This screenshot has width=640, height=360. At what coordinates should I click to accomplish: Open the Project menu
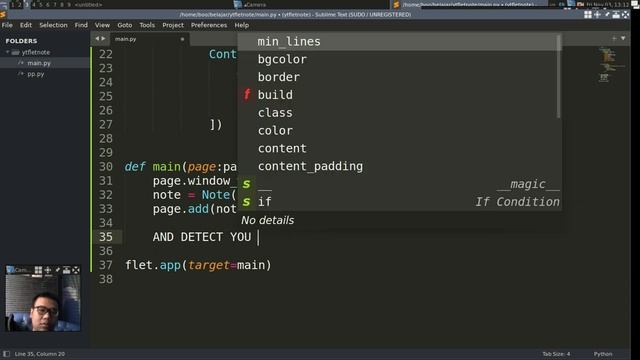coord(173,25)
